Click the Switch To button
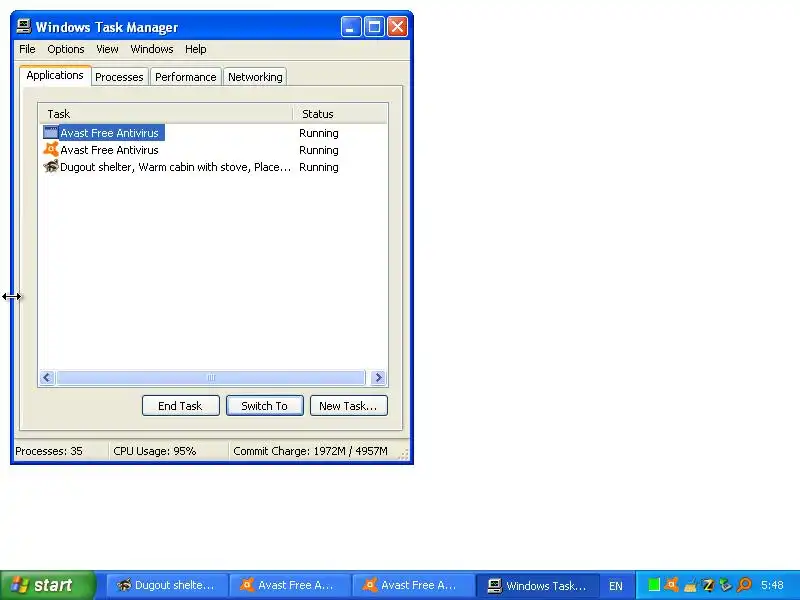800x600 pixels. tap(265, 406)
